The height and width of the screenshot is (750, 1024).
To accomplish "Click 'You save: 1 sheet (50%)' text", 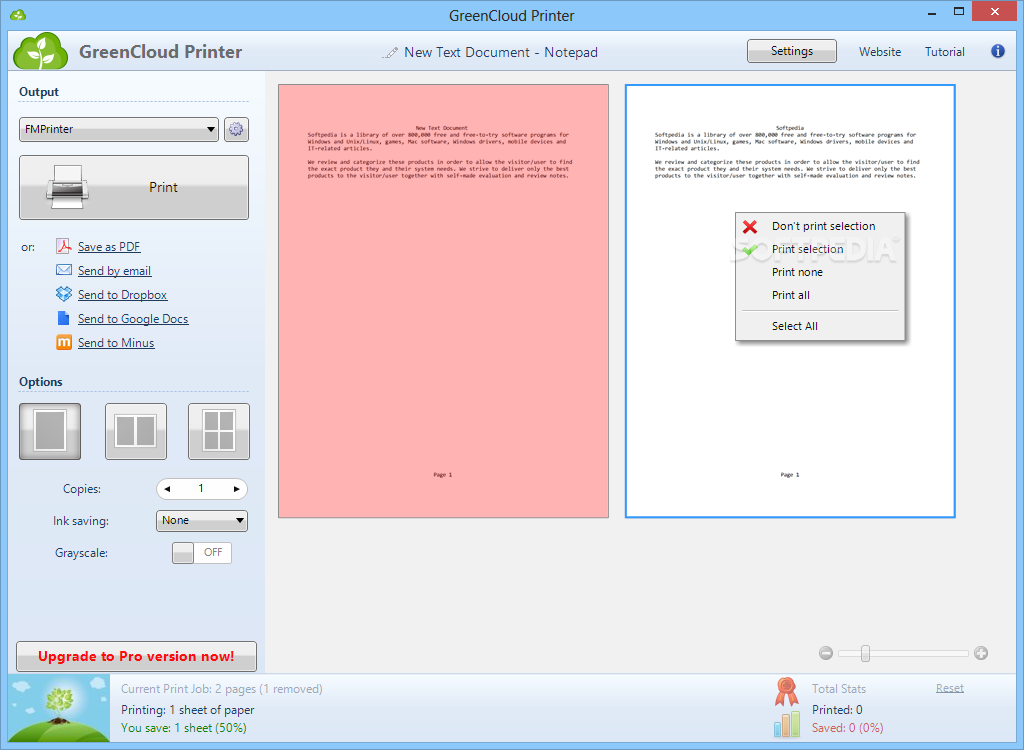I will click(x=184, y=728).
